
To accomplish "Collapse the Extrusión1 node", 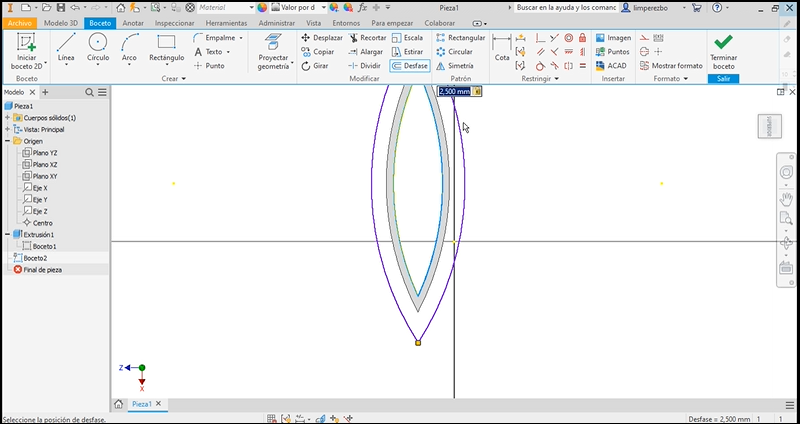I will 8,234.
